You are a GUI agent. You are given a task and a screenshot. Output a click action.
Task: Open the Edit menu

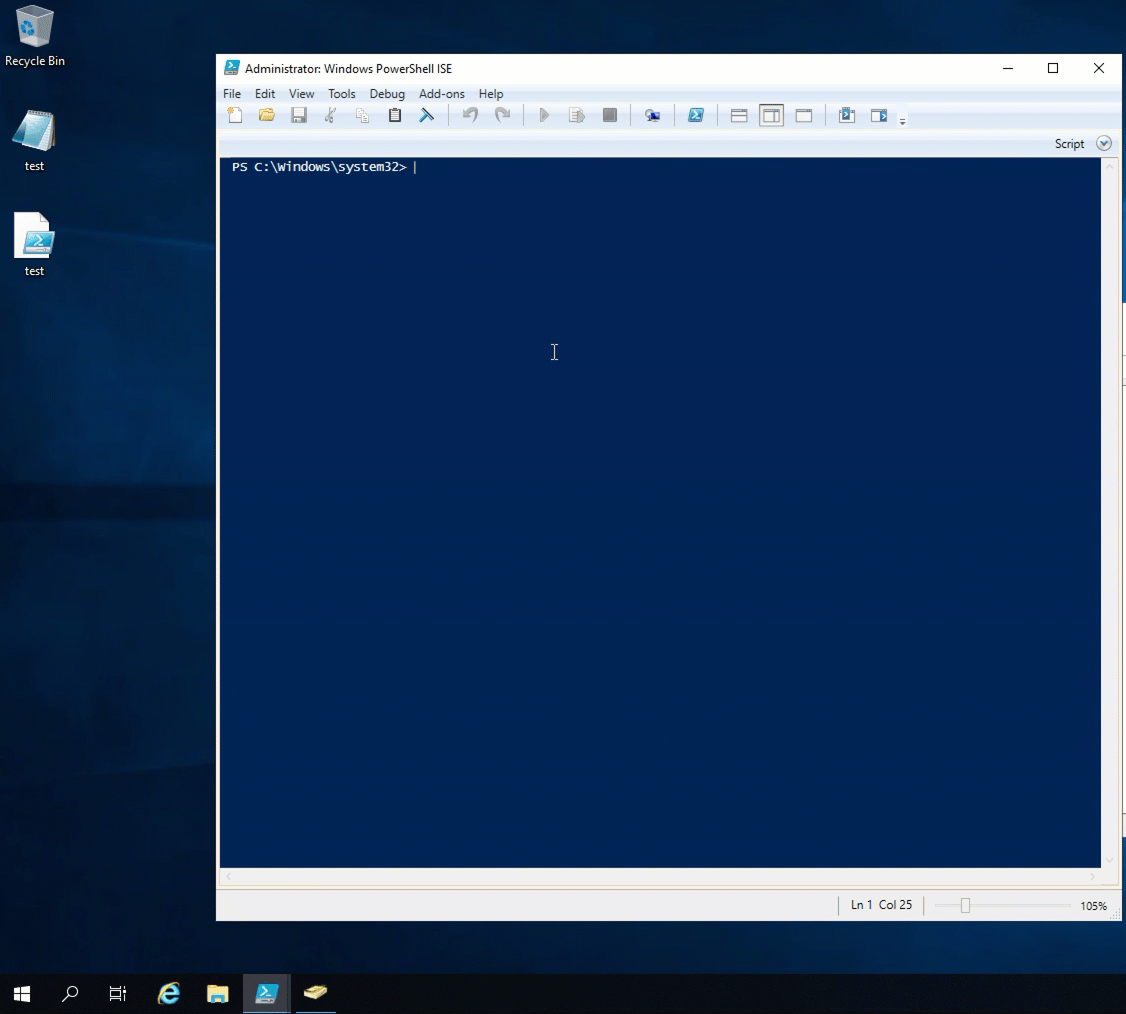tap(265, 93)
